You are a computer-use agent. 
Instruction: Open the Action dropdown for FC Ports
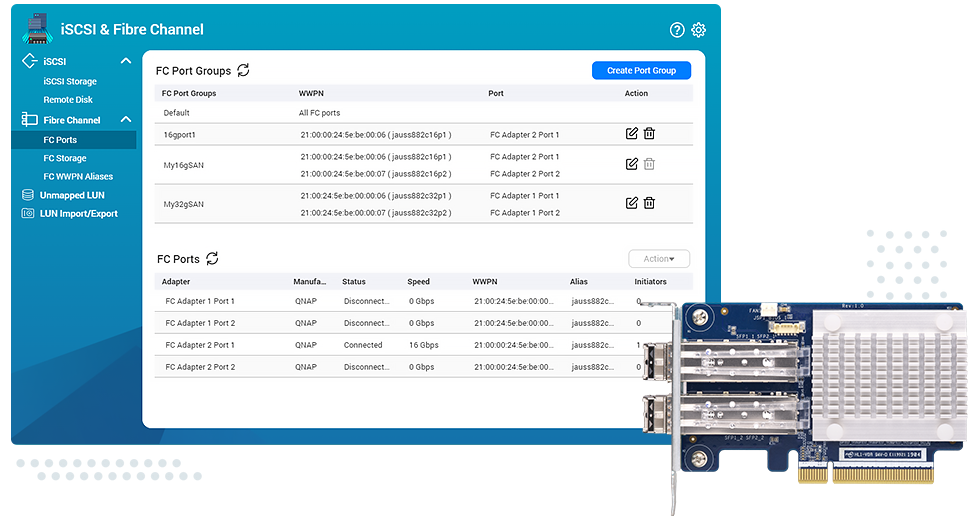tap(659, 259)
